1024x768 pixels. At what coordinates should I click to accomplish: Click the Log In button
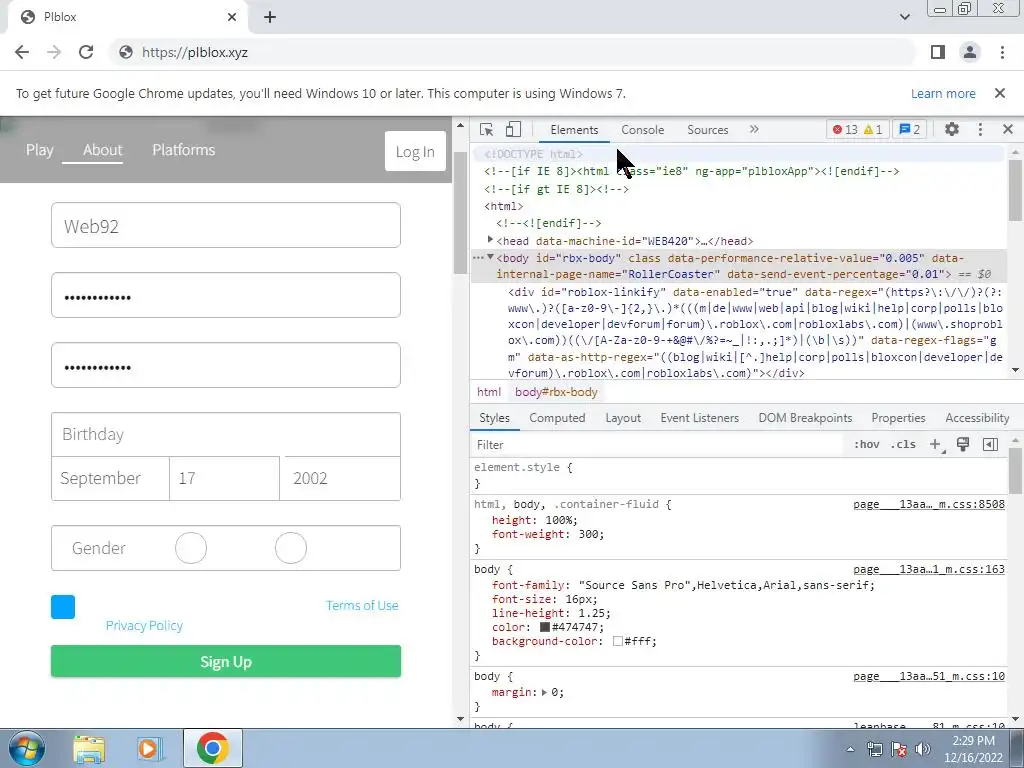point(415,152)
